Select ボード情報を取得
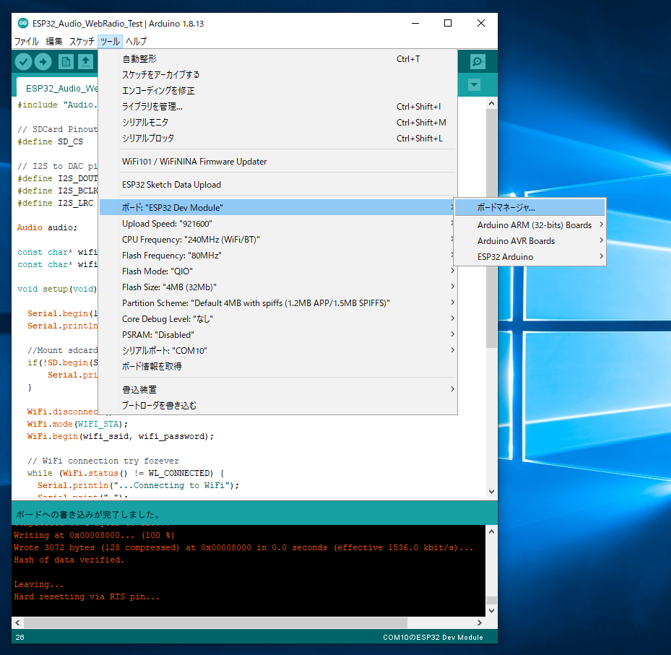 278,366
